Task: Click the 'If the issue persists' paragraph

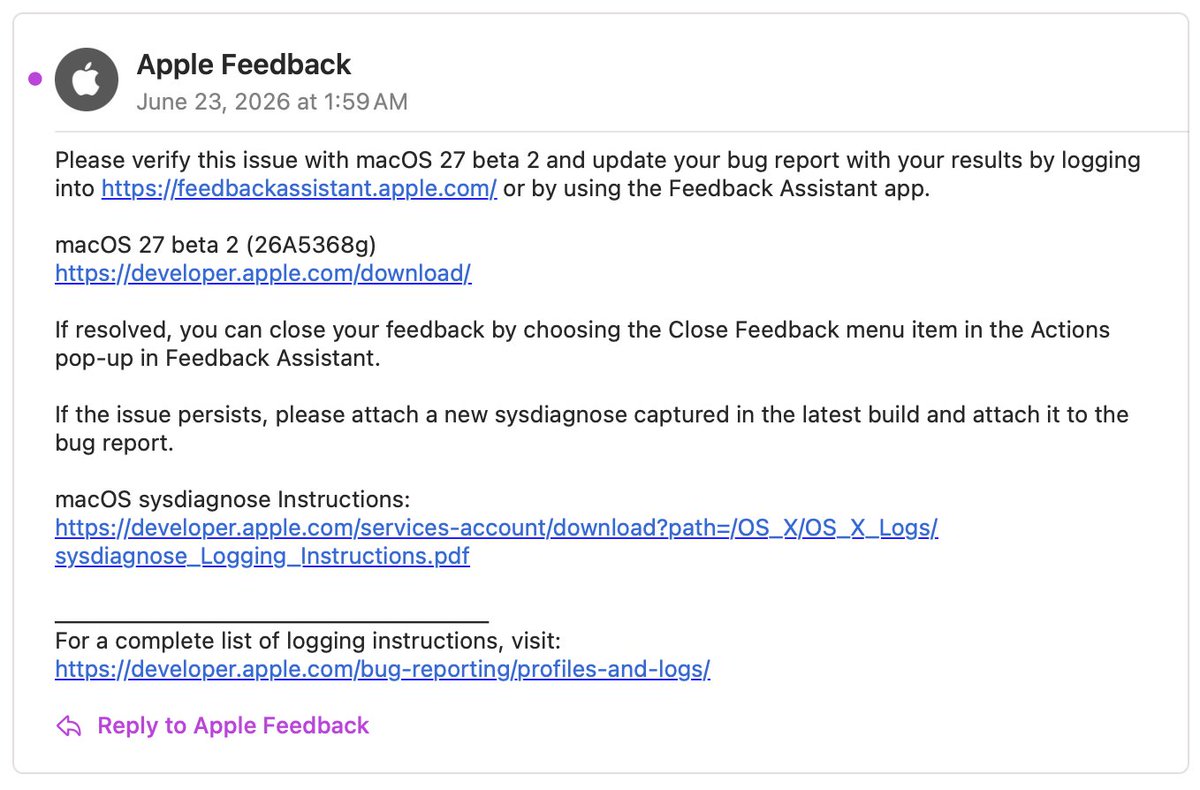Action: (x=592, y=429)
